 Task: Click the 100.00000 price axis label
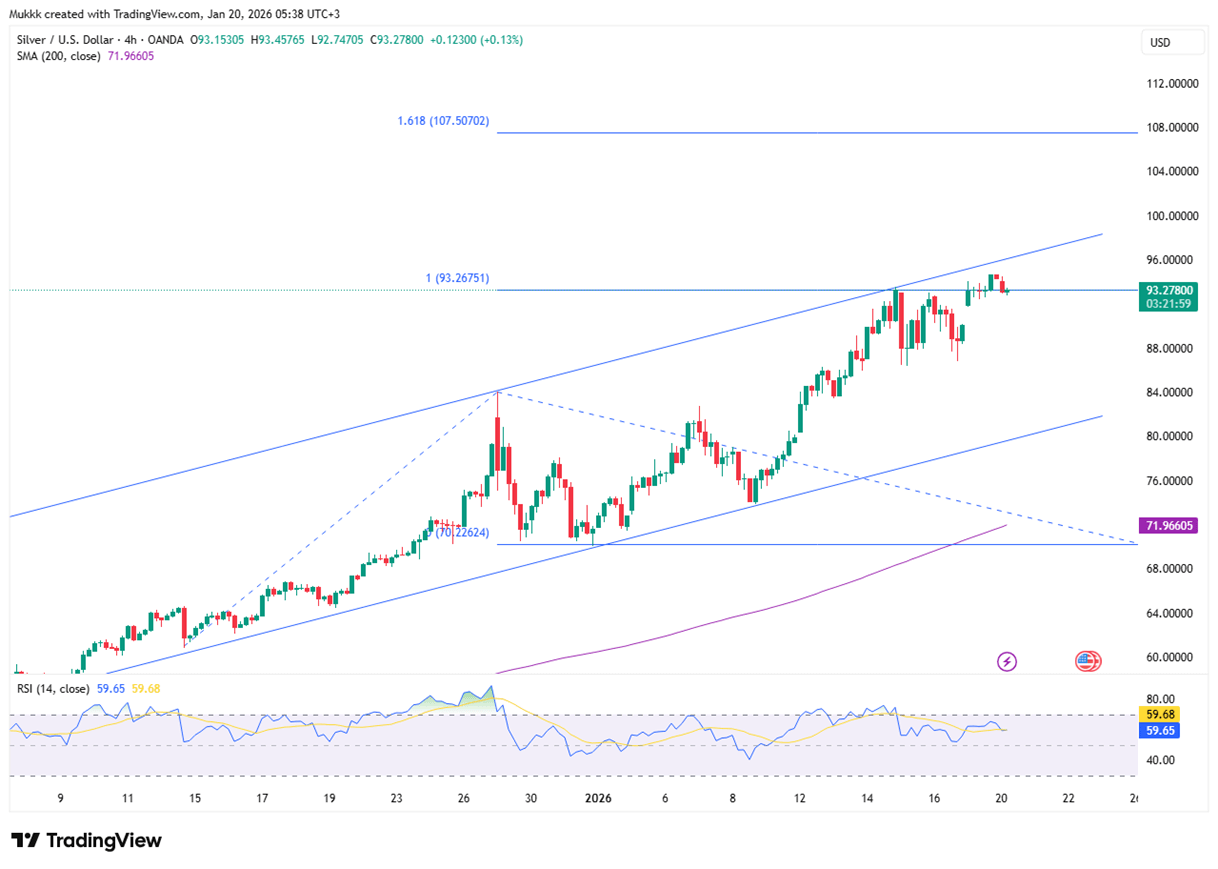[x=1171, y=216]
